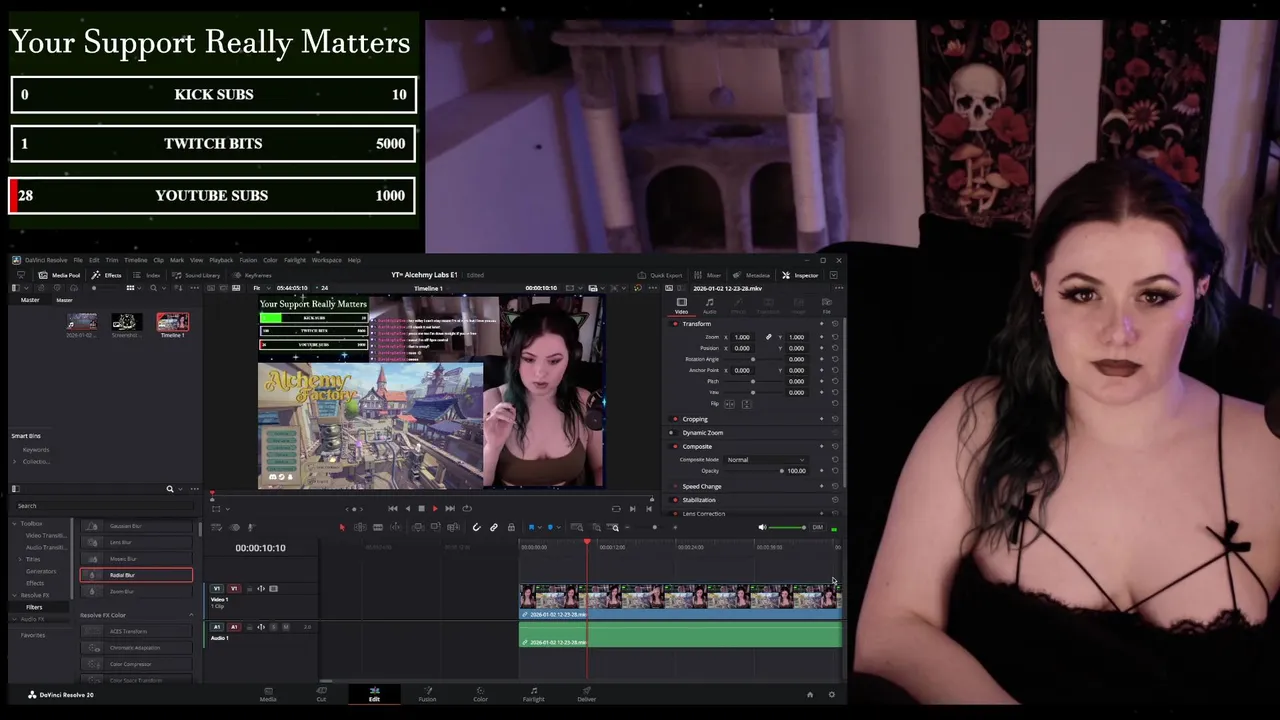Viewport: 1280px width, 720px height.
Task: Open the Timeline menu
Action: [136, 260]
